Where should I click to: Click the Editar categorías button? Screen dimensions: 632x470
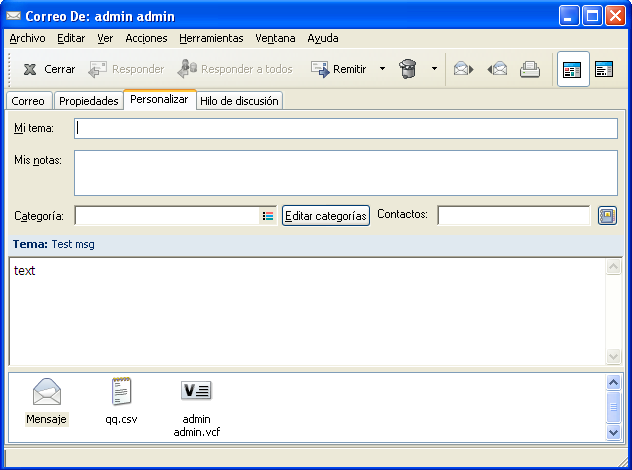(x=326, y=216)
